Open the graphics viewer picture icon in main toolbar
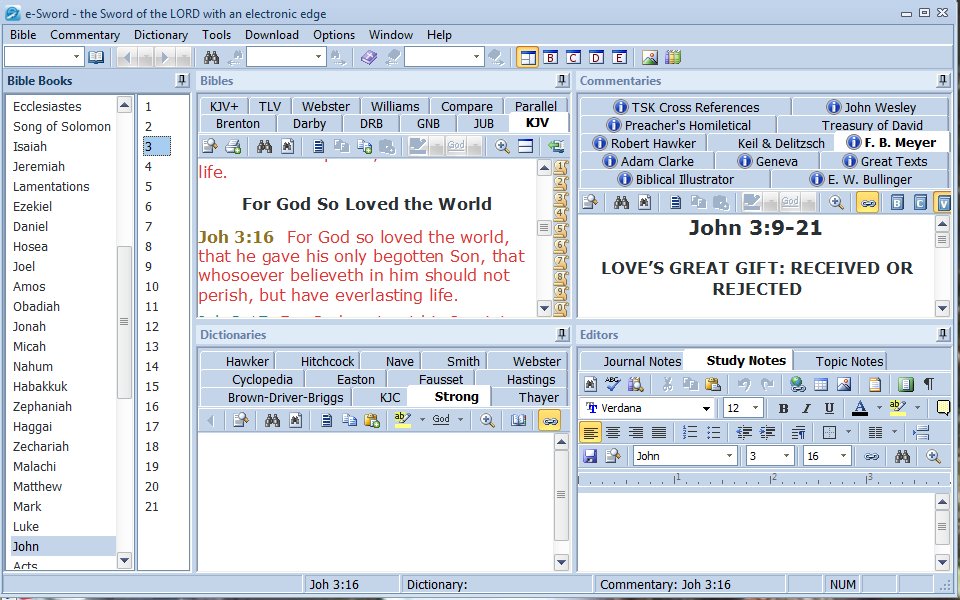This screenshot has width=960, height=600. pyautogui.click(x=650, y=58)
